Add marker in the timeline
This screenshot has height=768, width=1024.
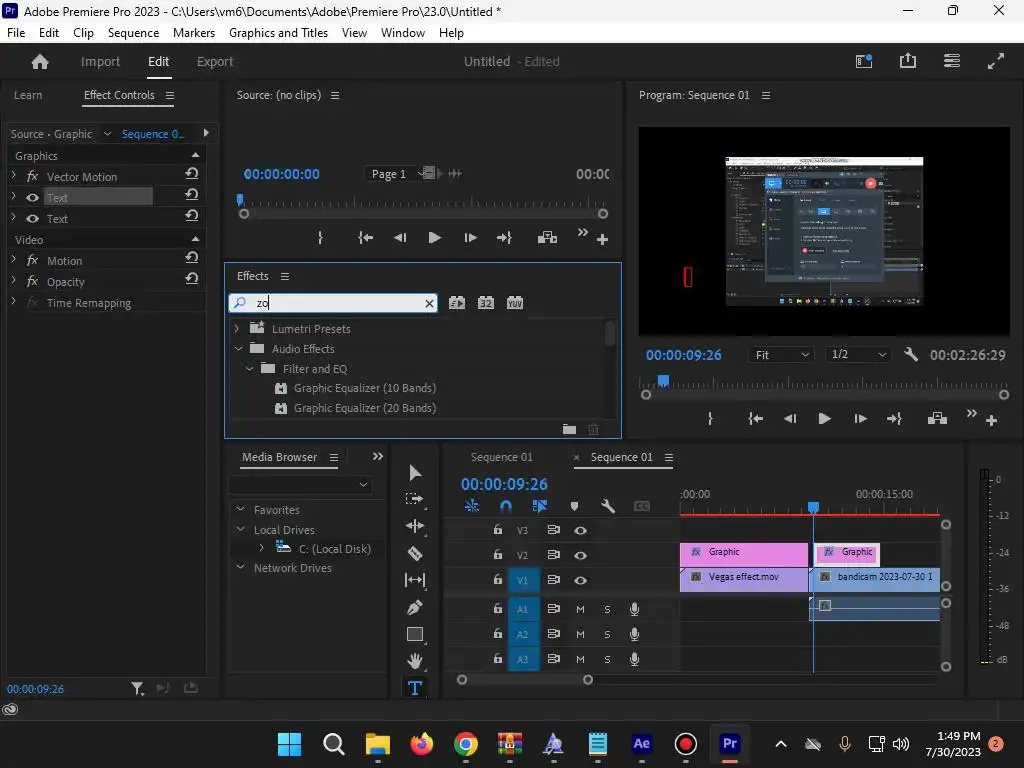574,506
